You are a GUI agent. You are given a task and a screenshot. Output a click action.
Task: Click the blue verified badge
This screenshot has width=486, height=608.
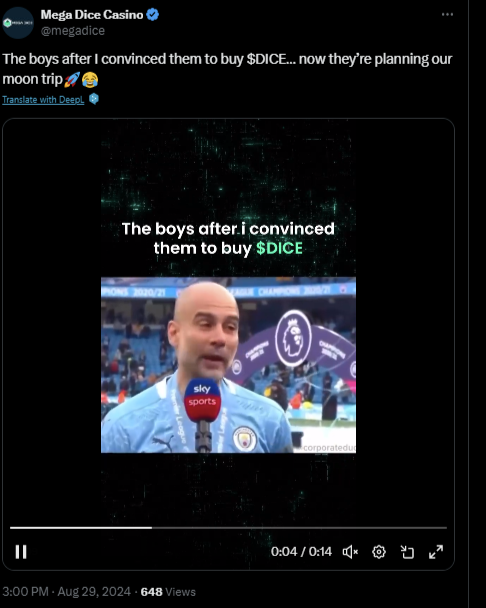(x=152, y=15)
